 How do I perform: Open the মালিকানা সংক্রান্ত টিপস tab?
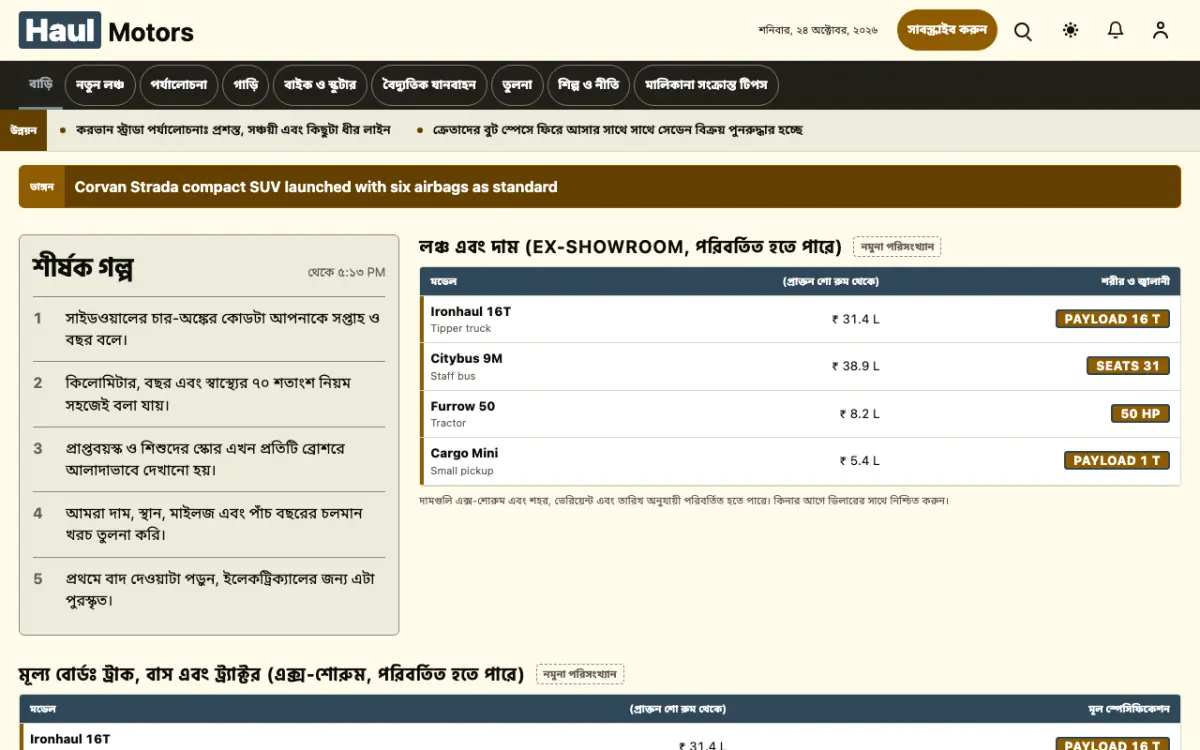(x=706, y=85)
